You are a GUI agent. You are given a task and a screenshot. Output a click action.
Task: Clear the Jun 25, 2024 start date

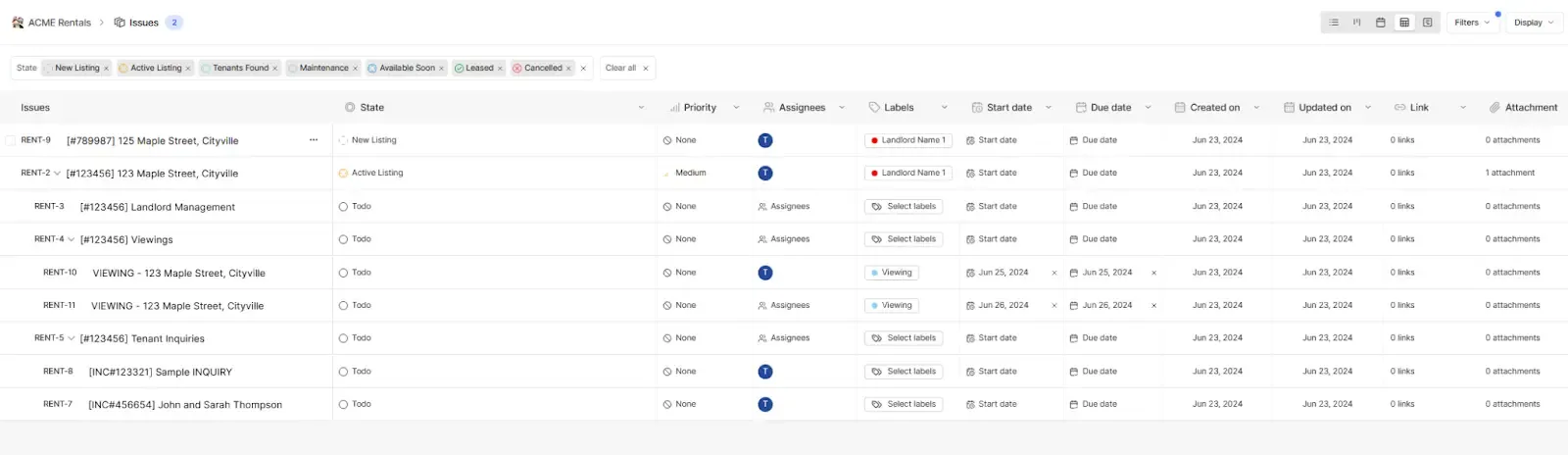click(x=1054, y=274)
